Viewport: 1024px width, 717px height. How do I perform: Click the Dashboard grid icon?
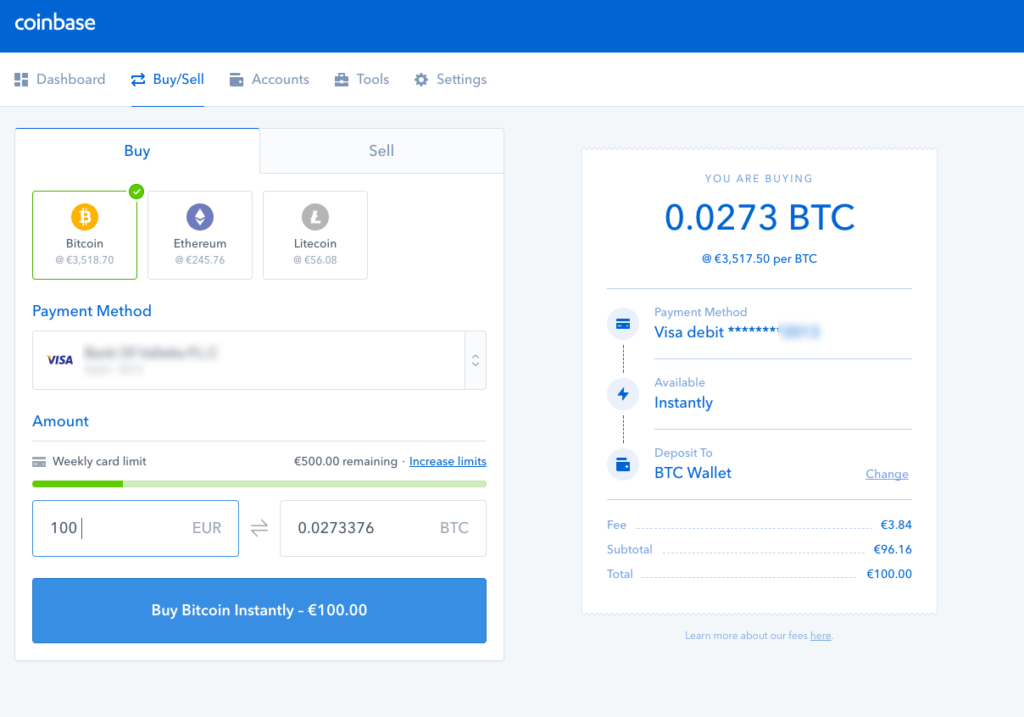pos(22,80)
